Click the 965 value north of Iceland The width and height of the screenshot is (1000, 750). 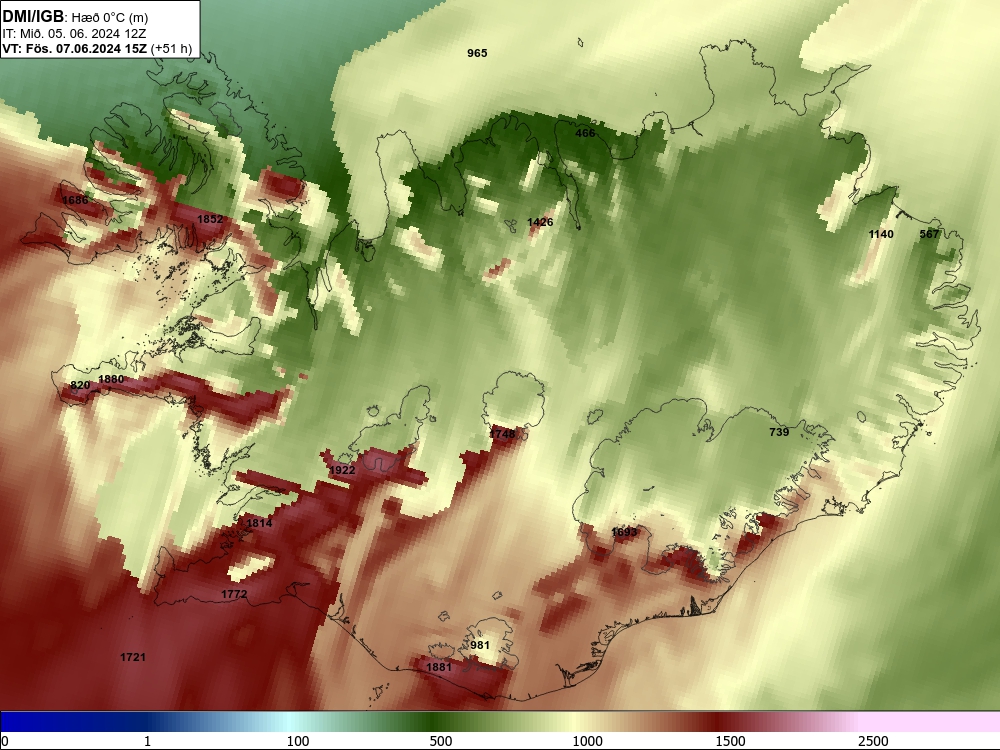tap(477, 53)
